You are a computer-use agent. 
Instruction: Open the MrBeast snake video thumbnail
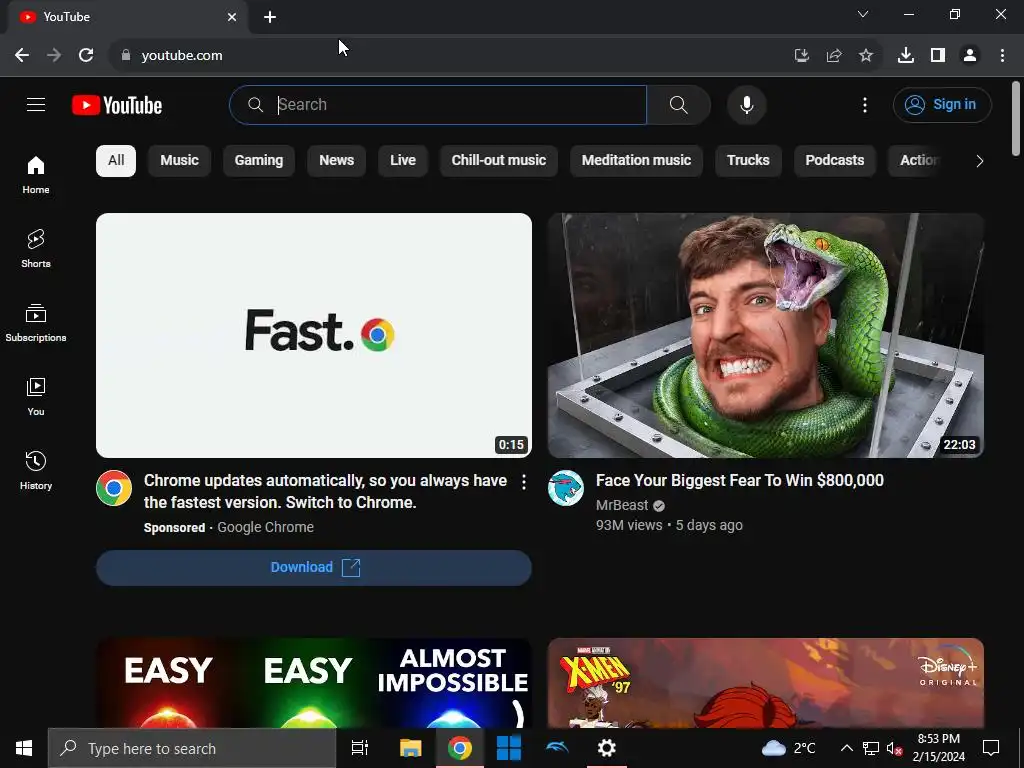(765, 335)
